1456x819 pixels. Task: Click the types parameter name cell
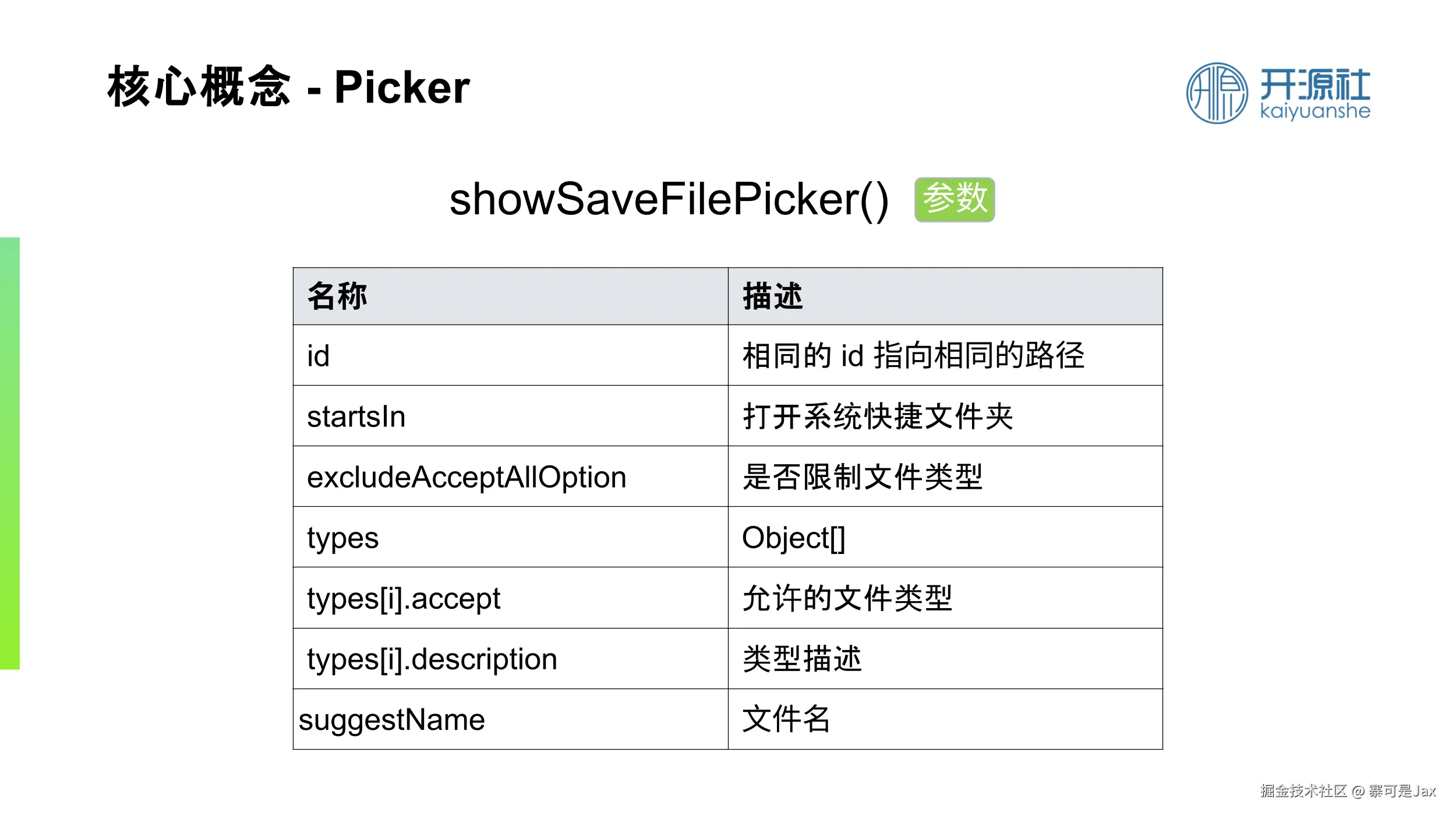pyautogui.click(x=510, y=537)
